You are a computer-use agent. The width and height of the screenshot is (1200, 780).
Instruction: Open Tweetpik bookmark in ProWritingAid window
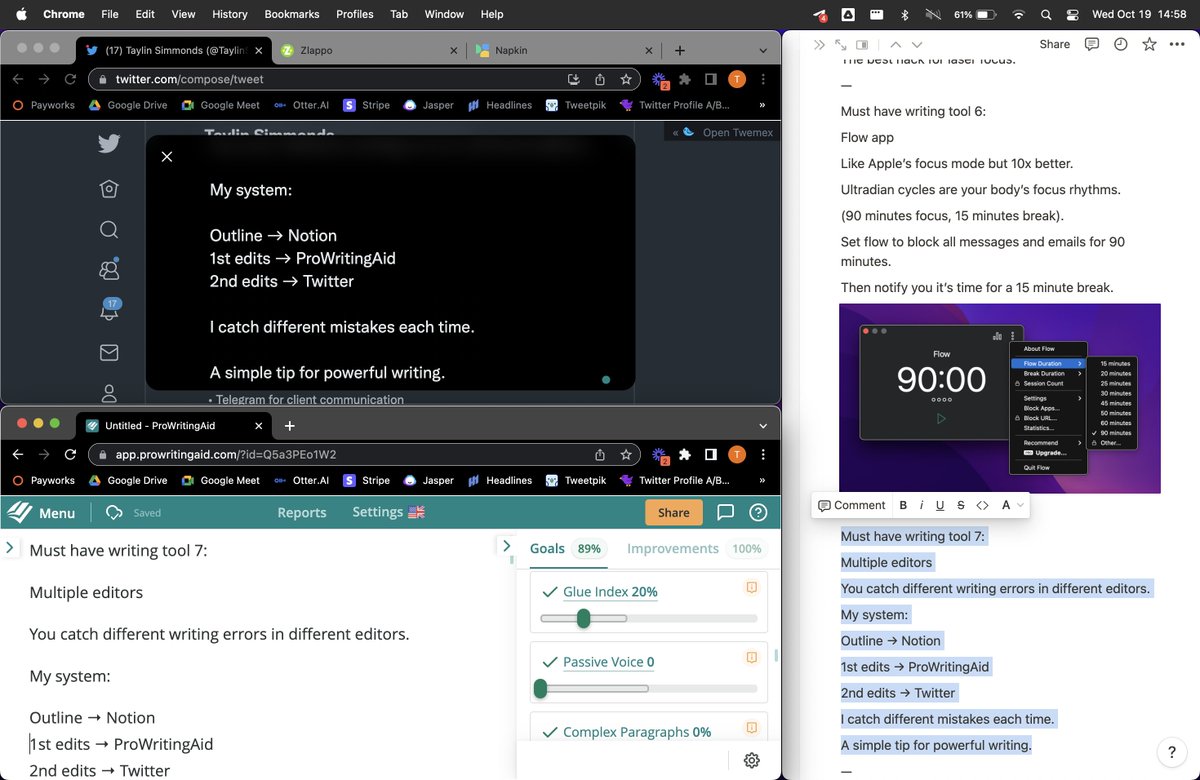click(x=575, y=480)
